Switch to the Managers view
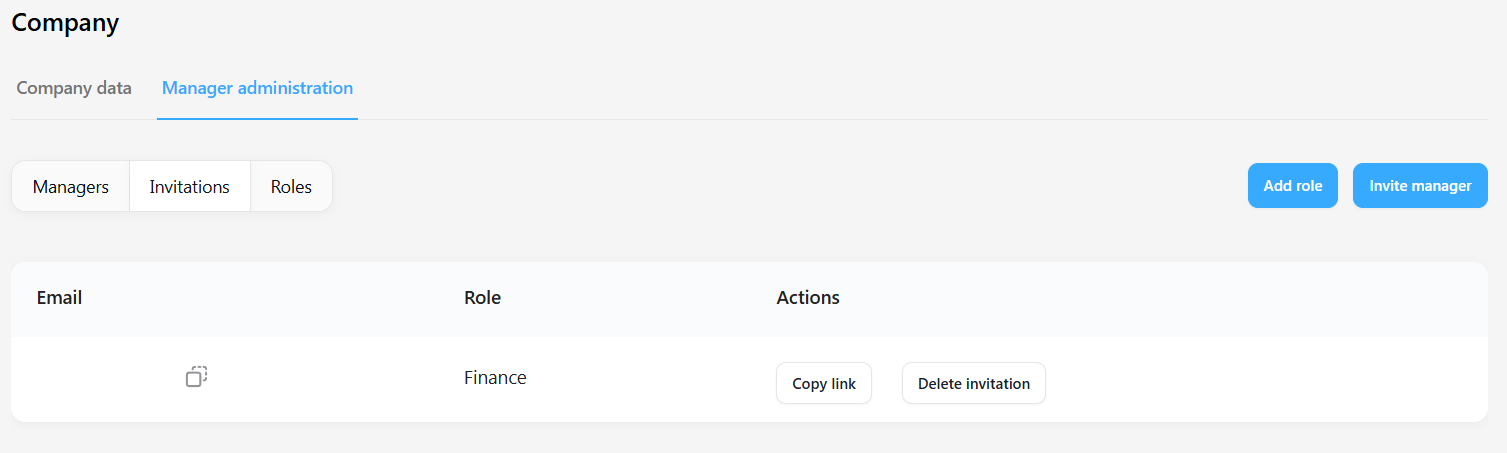Viewport: 1507px width, 453px height. [71, 187]
